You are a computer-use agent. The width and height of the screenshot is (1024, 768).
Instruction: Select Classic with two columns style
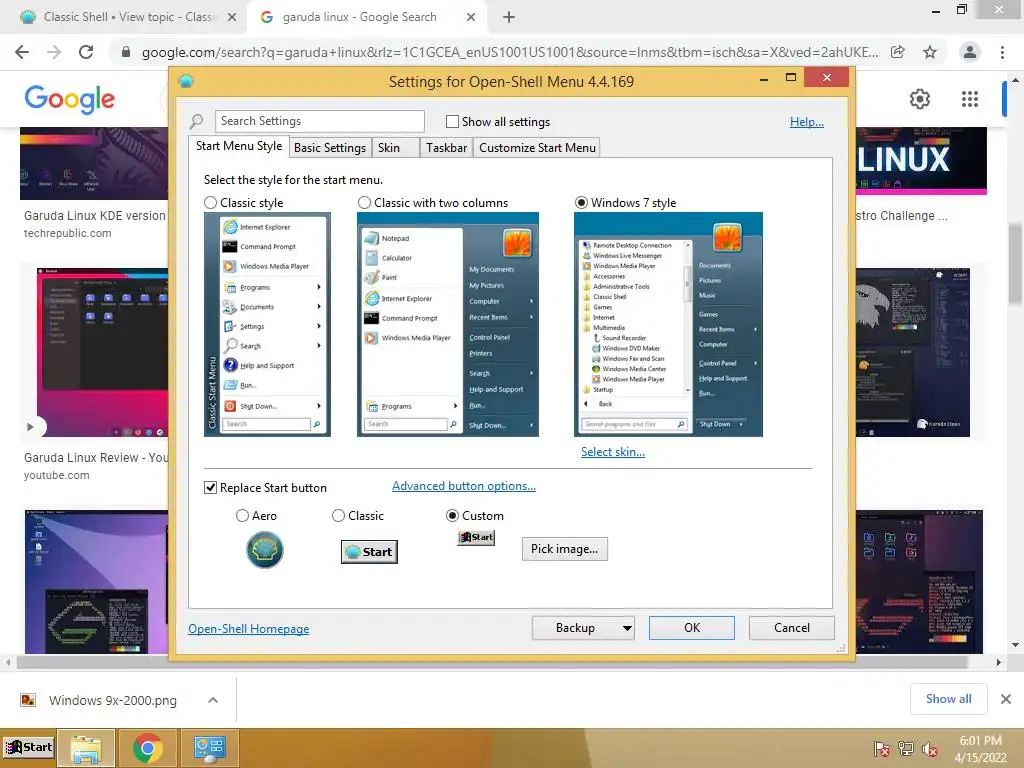tap(364, 203)
